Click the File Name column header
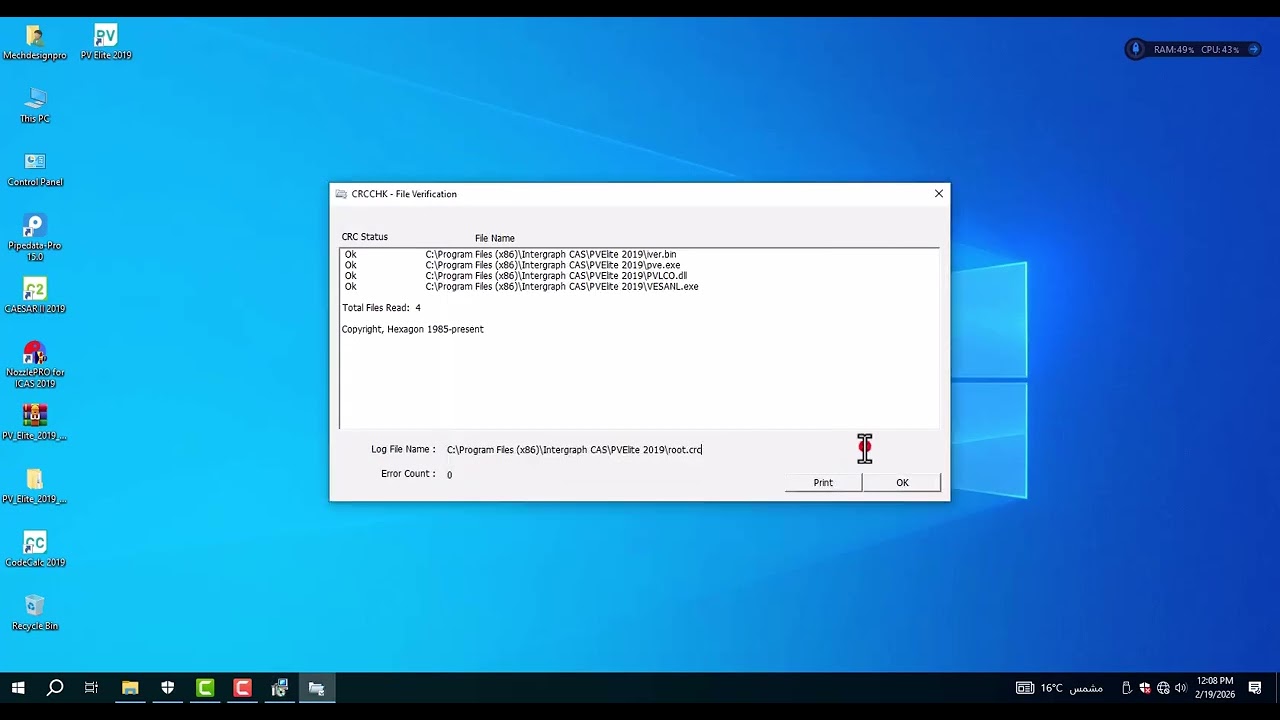This screenshot has height=720, width=1280. tap(494, 238)
